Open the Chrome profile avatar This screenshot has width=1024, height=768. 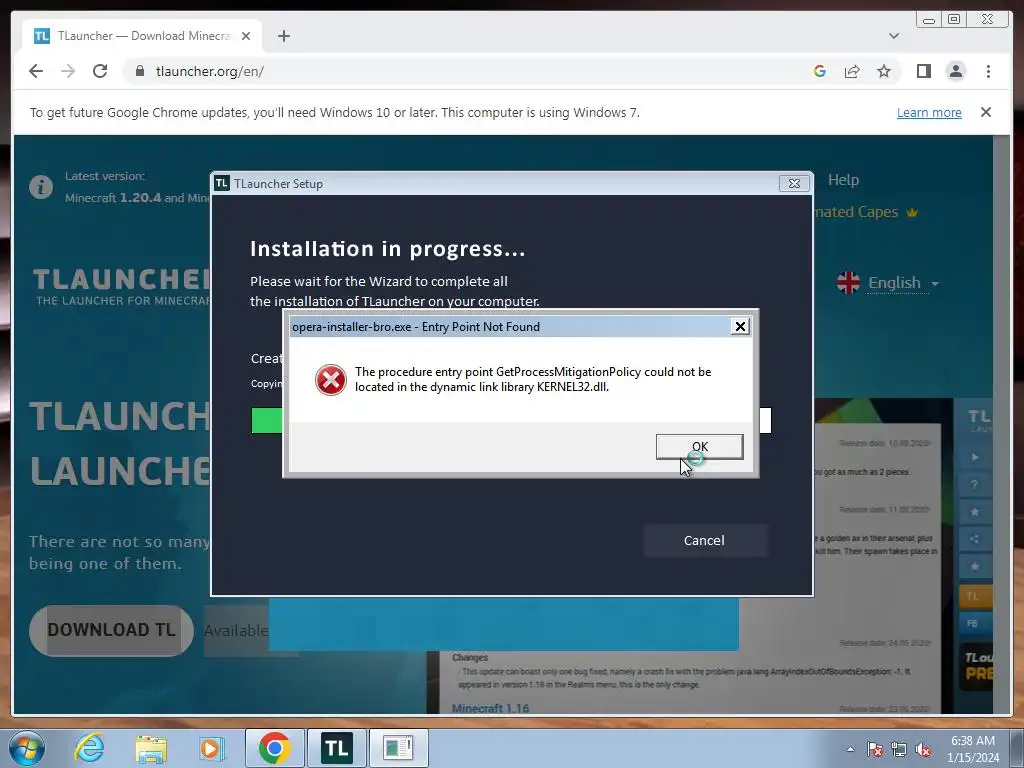955,71
